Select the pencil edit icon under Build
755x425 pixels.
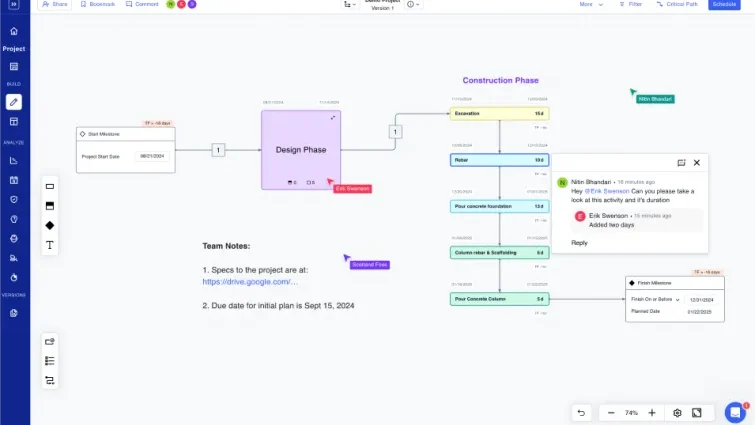[13, 102]
